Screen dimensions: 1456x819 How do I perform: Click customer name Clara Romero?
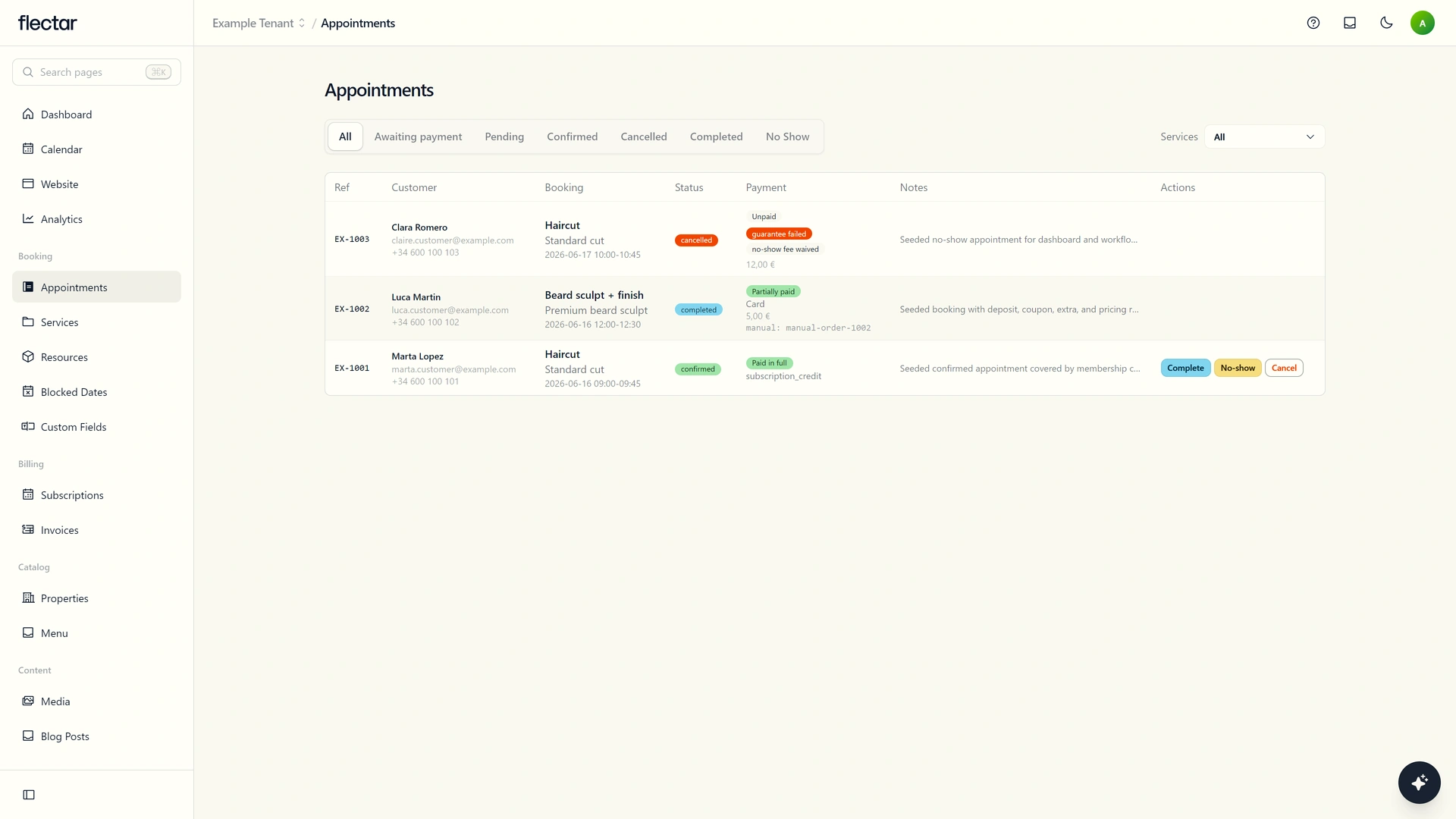(x=419, y=227)
